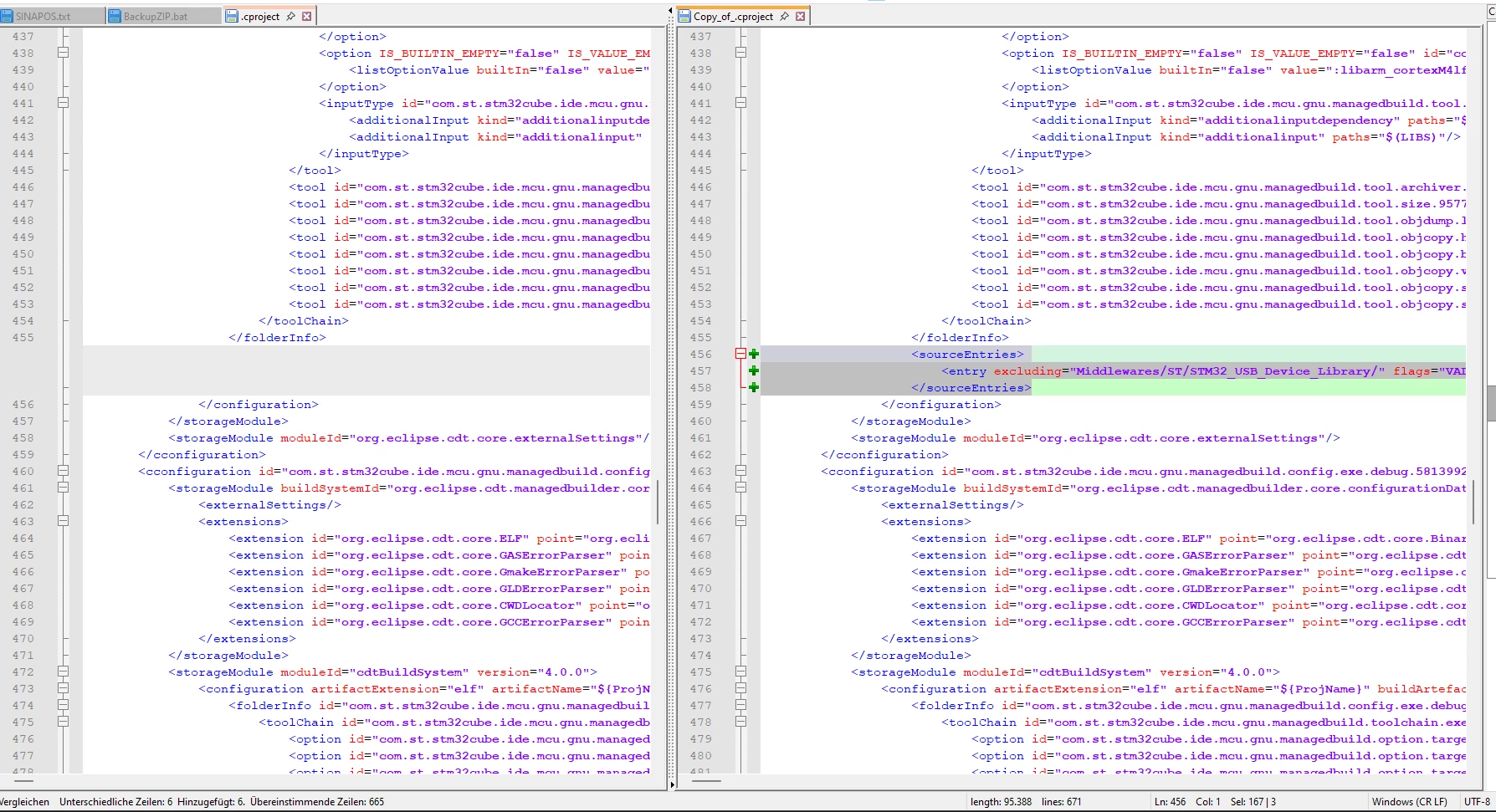This screenshot has height=812, width=1496.
Task: Collapse the option fold at line 438 in the left pane
Action: [x=63, y=53]
